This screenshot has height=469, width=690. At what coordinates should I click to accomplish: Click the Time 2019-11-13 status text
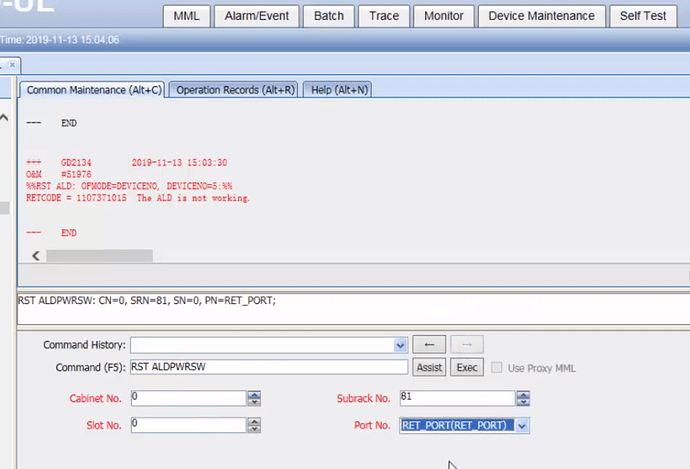pyautogui.click(x=59, y=40)
